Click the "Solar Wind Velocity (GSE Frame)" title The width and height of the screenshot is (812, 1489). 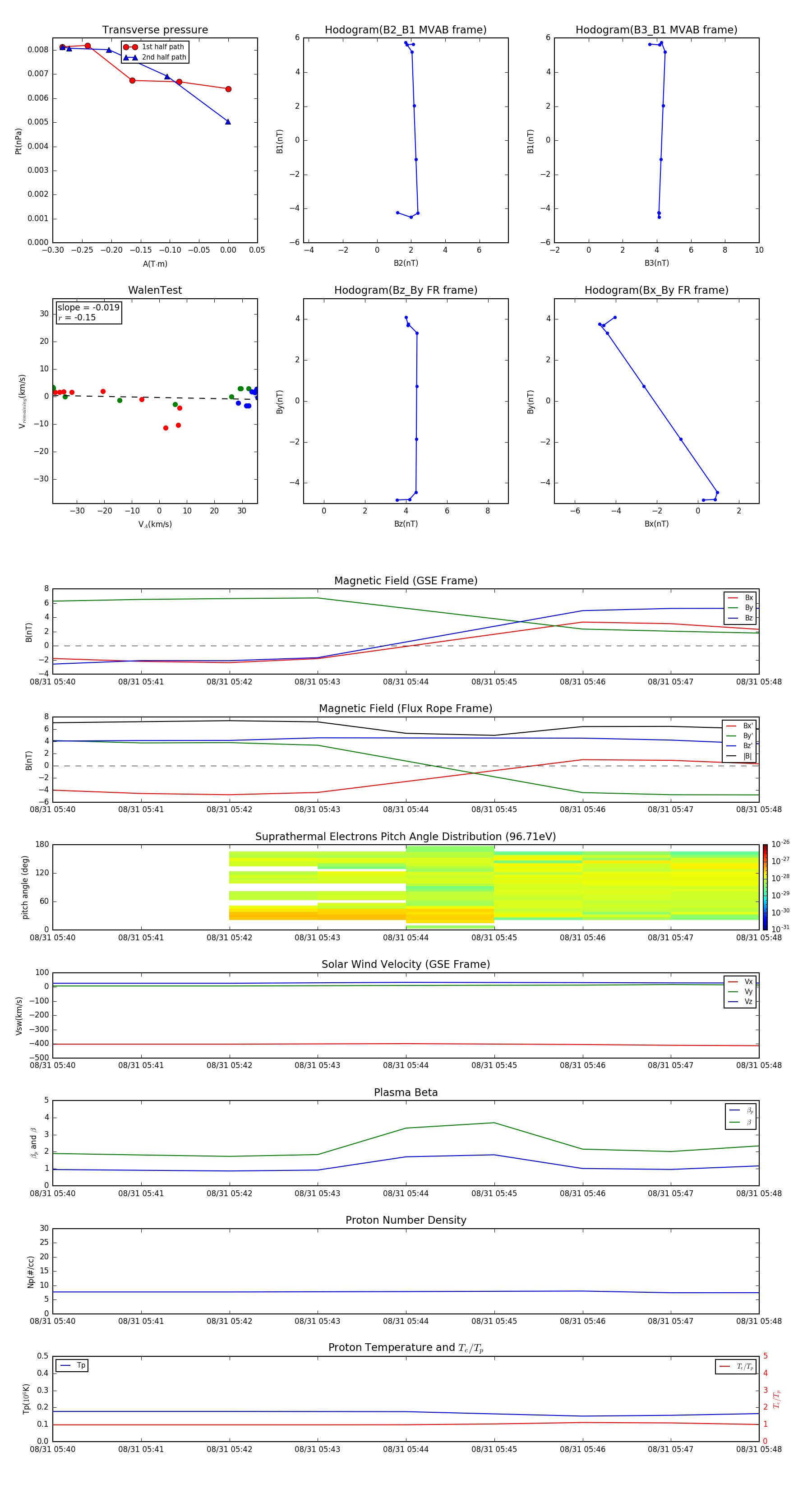click(x=406, y=965)
